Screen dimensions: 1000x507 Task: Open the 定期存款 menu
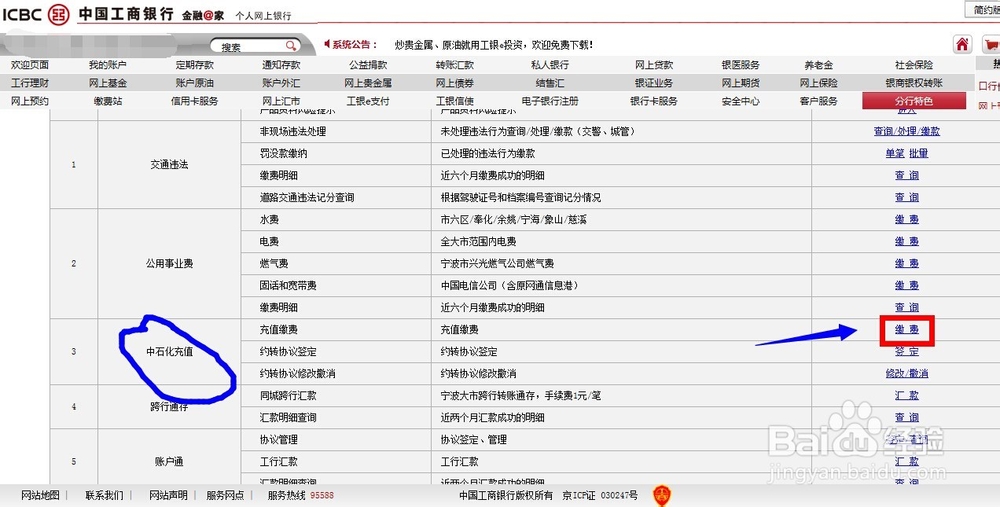[x=195, y=65]
